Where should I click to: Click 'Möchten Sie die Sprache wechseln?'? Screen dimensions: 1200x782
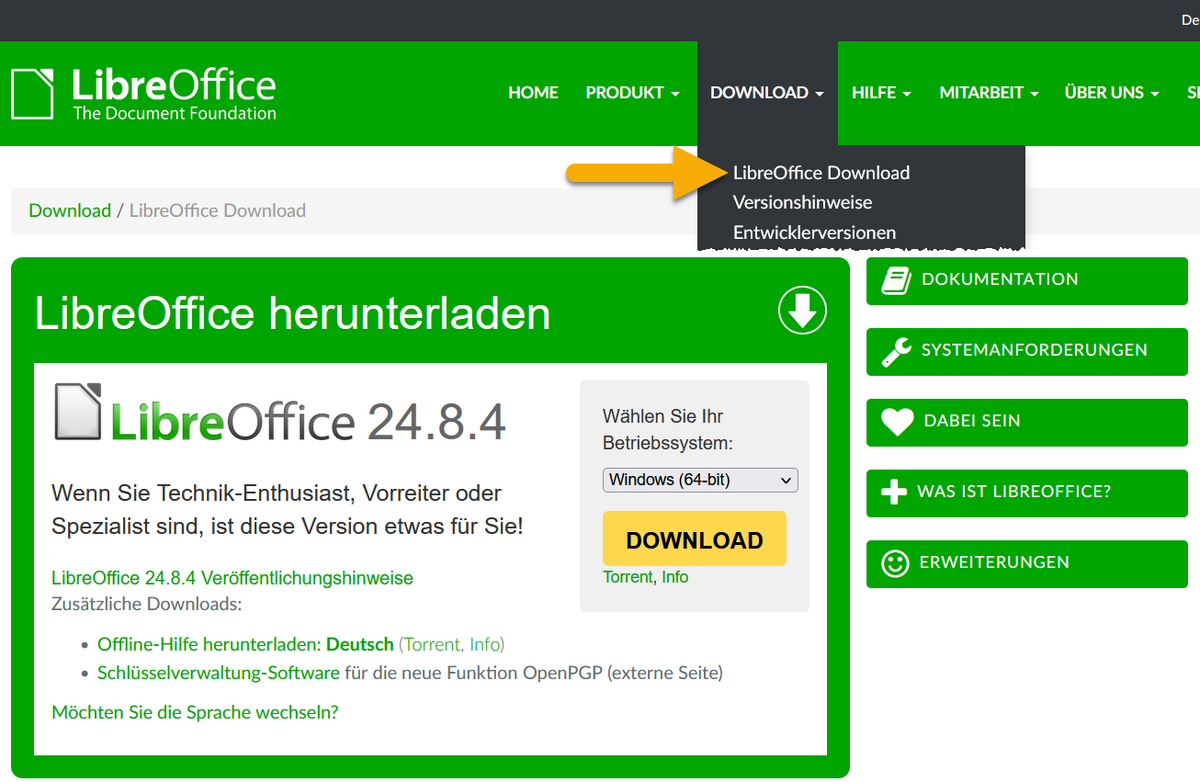[196, 712]
